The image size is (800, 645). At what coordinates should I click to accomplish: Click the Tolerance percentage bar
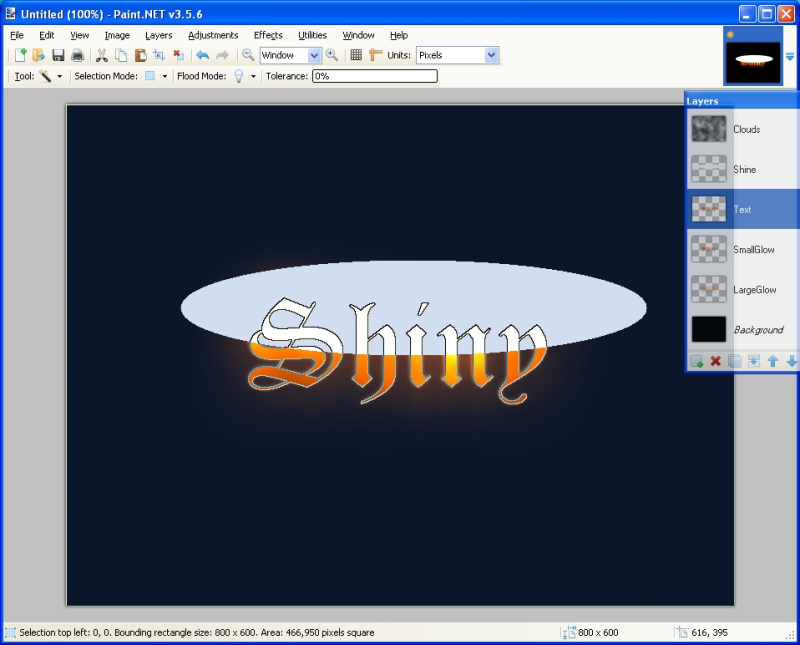tap(374, 76)
